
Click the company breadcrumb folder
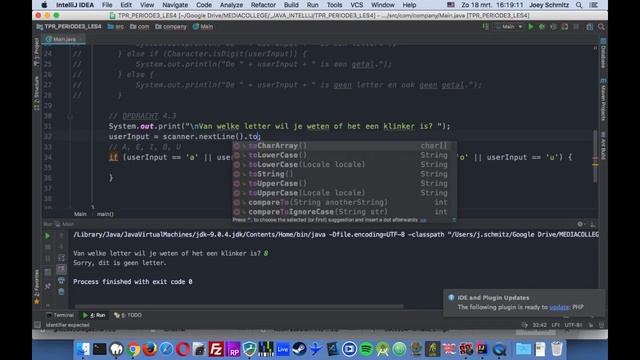(x=171, y=27)
